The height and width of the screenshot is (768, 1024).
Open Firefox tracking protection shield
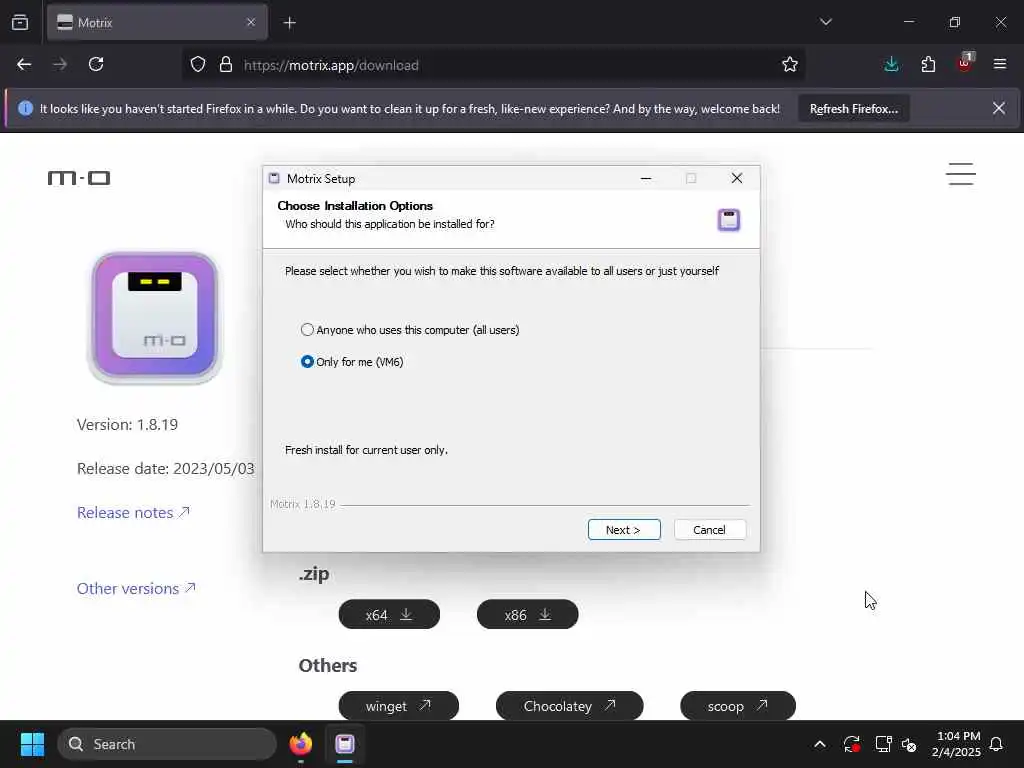[198, 65]
